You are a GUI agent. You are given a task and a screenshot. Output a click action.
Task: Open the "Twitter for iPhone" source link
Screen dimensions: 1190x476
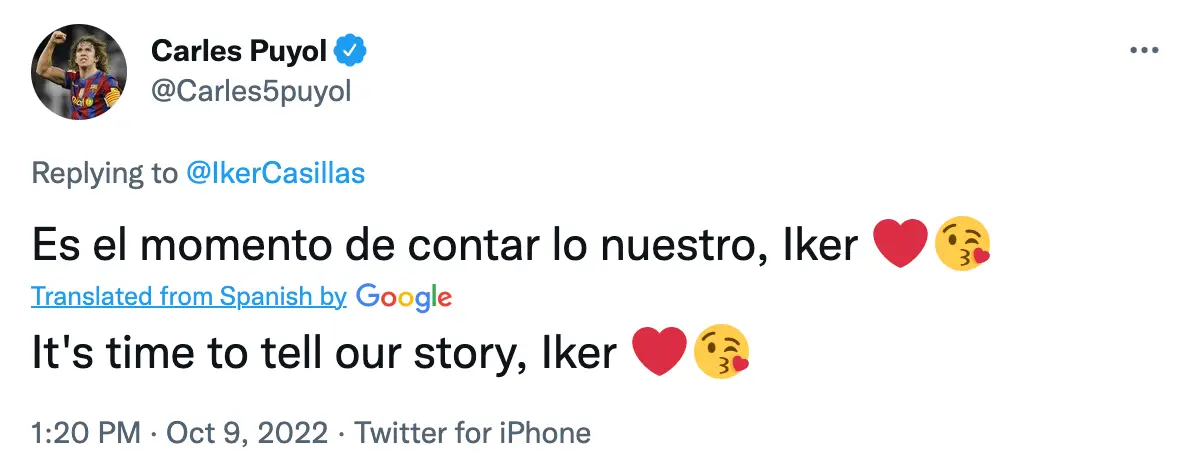[x=473, y=433]
